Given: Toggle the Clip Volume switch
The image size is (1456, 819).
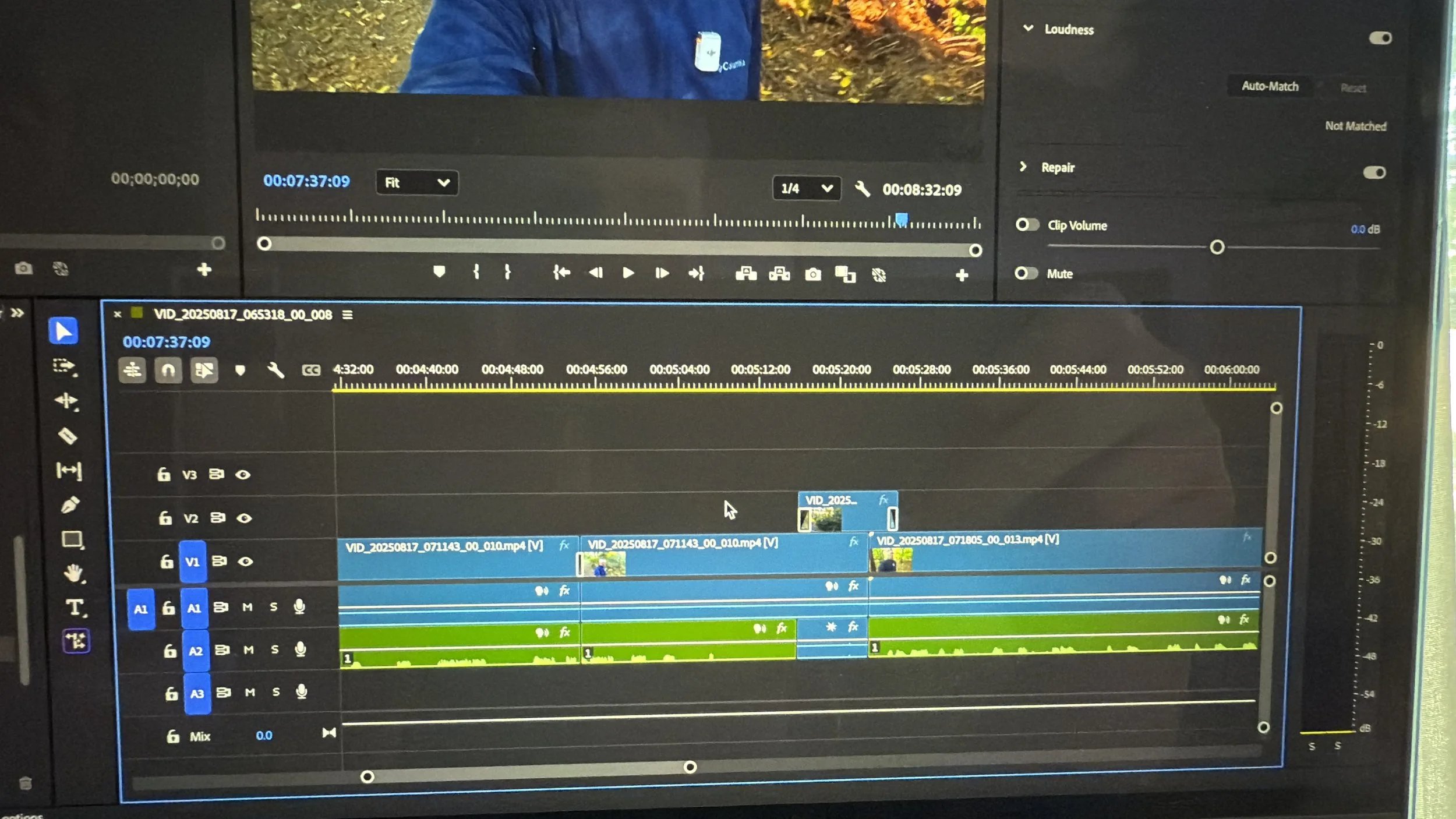Looking at the screenshot, I should point(1027,225).
